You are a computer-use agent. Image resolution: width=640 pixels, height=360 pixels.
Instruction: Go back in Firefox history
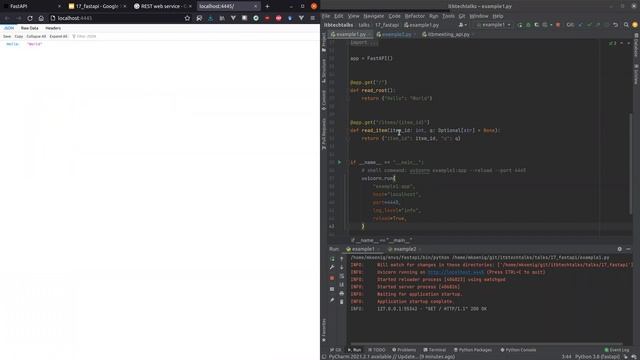pyautogui.click(x=7, y=18)
